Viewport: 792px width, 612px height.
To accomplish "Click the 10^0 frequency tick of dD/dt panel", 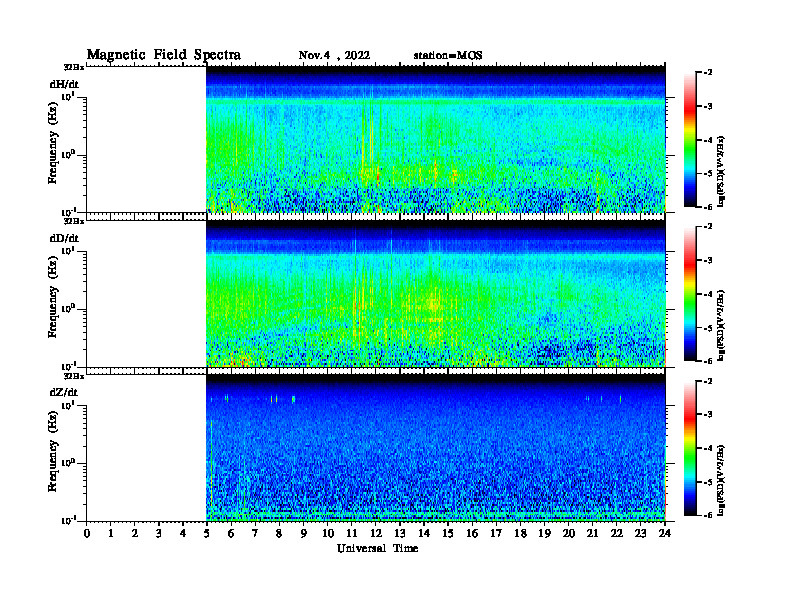I will click(67, 308).
